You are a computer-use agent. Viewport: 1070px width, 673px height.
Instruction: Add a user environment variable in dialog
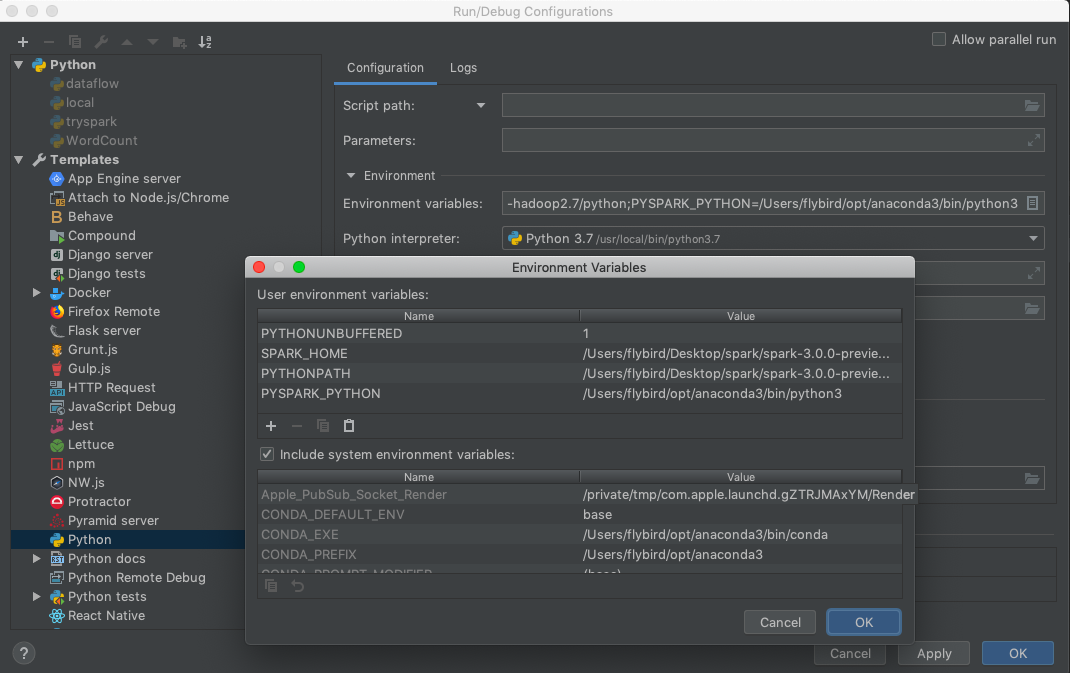point(271,426)
